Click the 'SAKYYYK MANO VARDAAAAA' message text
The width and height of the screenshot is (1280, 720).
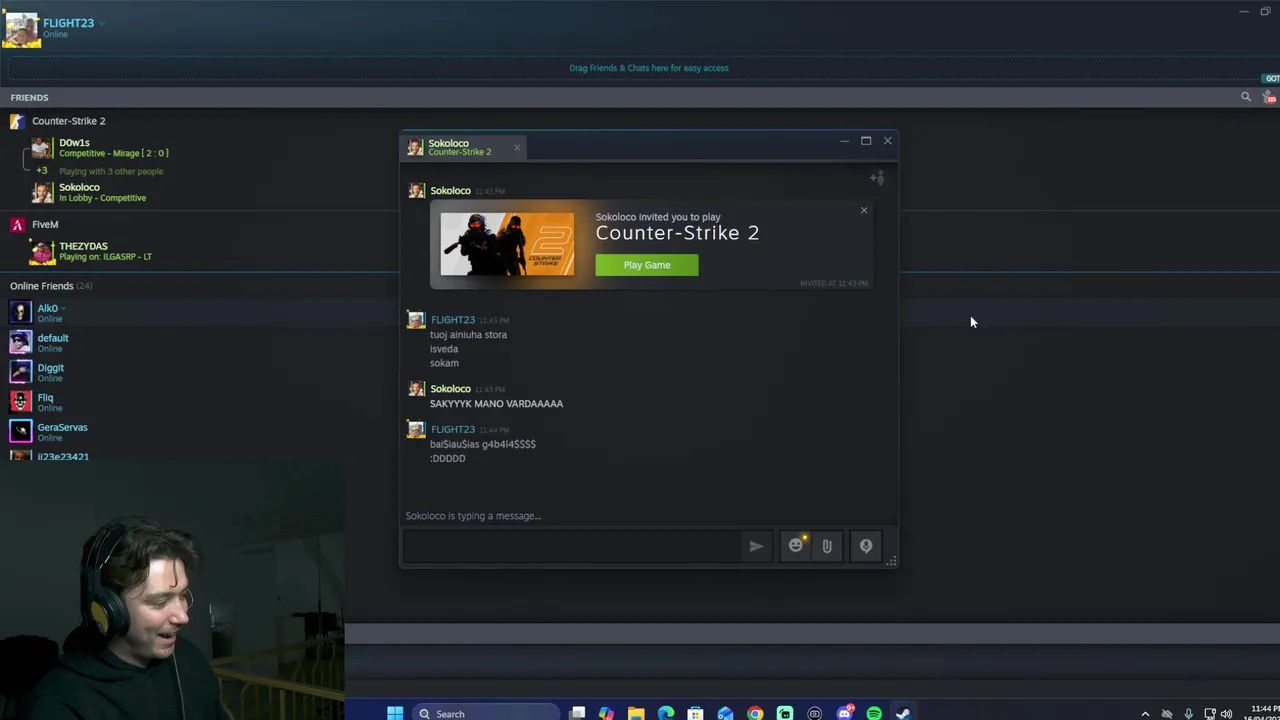click(496, 404)
